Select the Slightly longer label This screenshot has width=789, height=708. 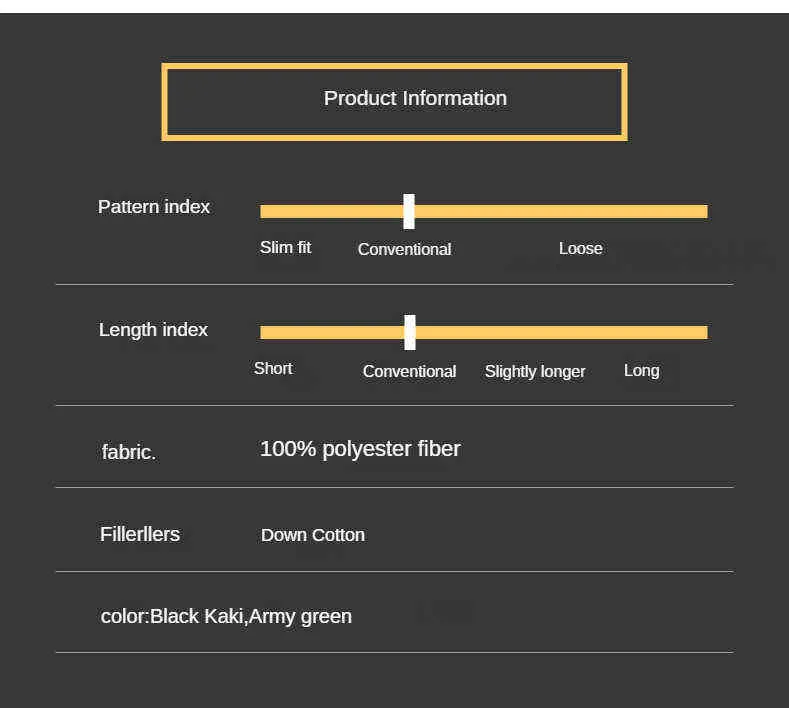(535, 371)
